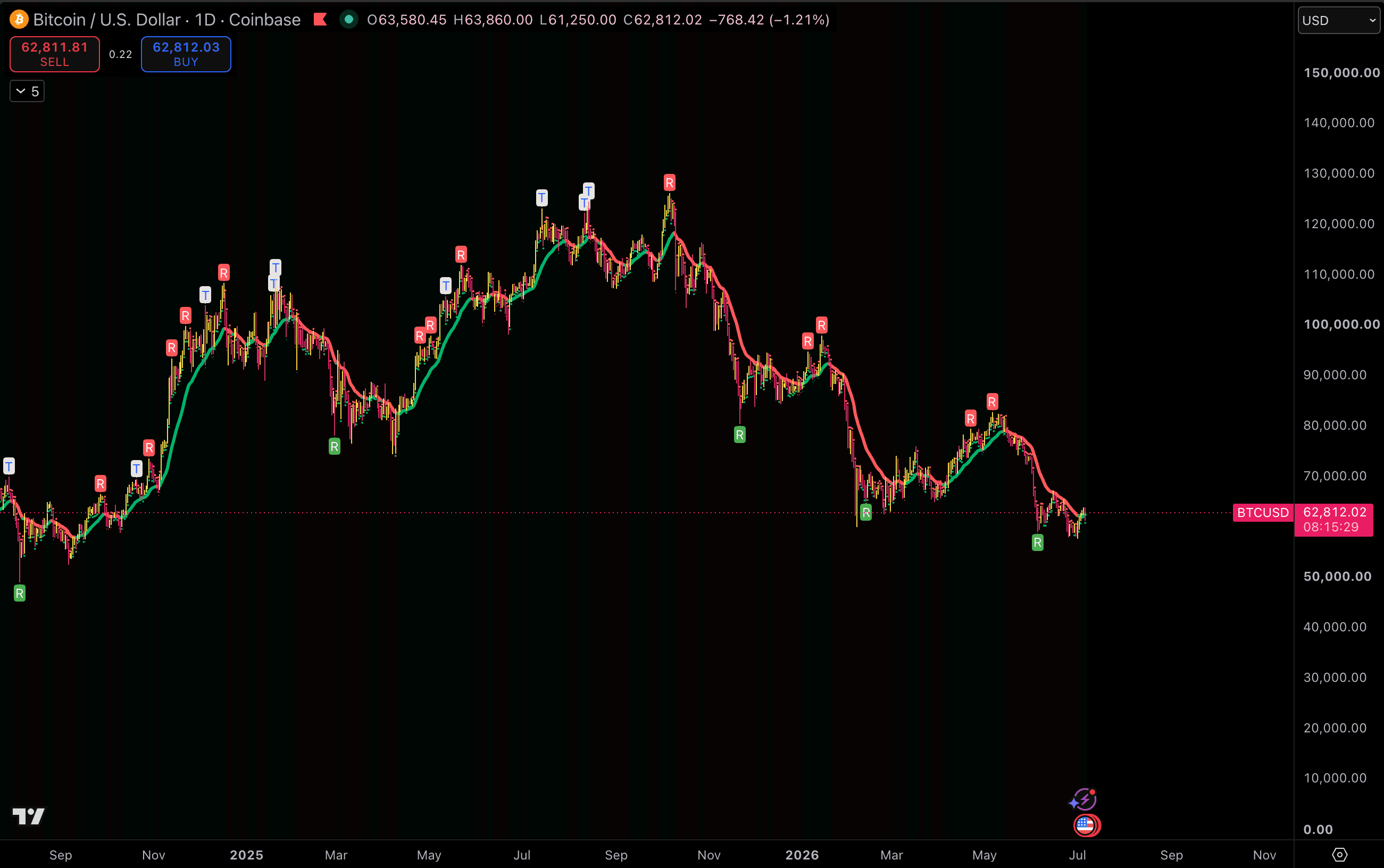Click the high value H63,860.00
The image size is (1384, 868).
[x=493, y=20]
